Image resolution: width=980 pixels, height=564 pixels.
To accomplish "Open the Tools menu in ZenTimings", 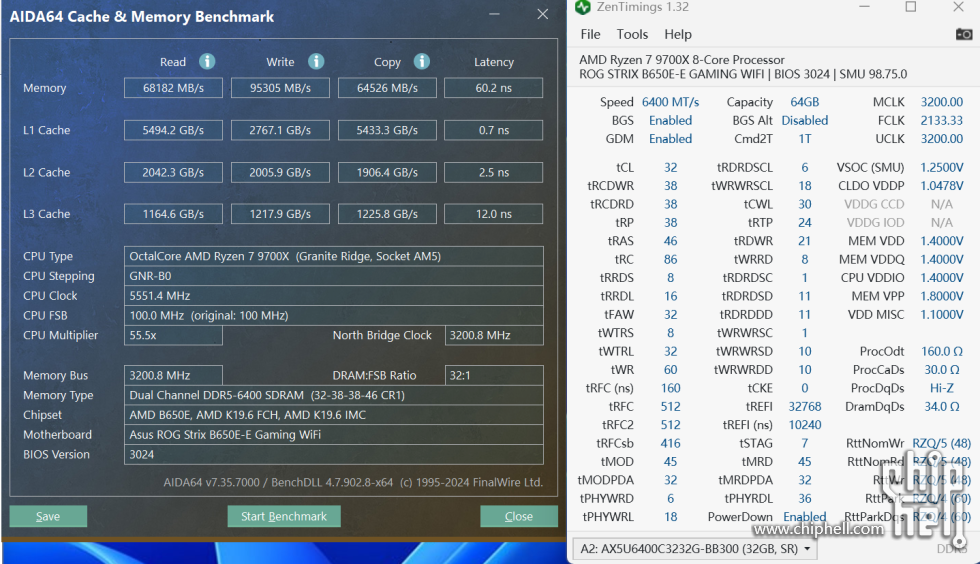I will [632, 34].
